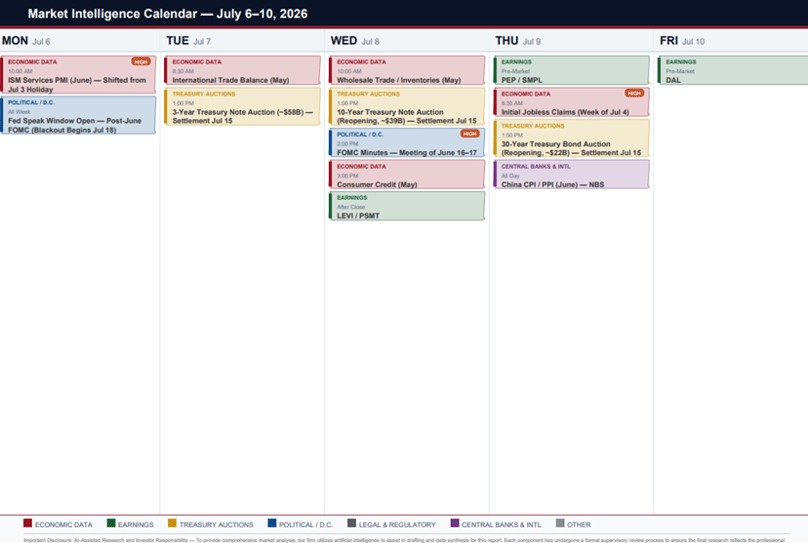
Task: Select the International Trade Balance (May) card
Action: [242, 70]
